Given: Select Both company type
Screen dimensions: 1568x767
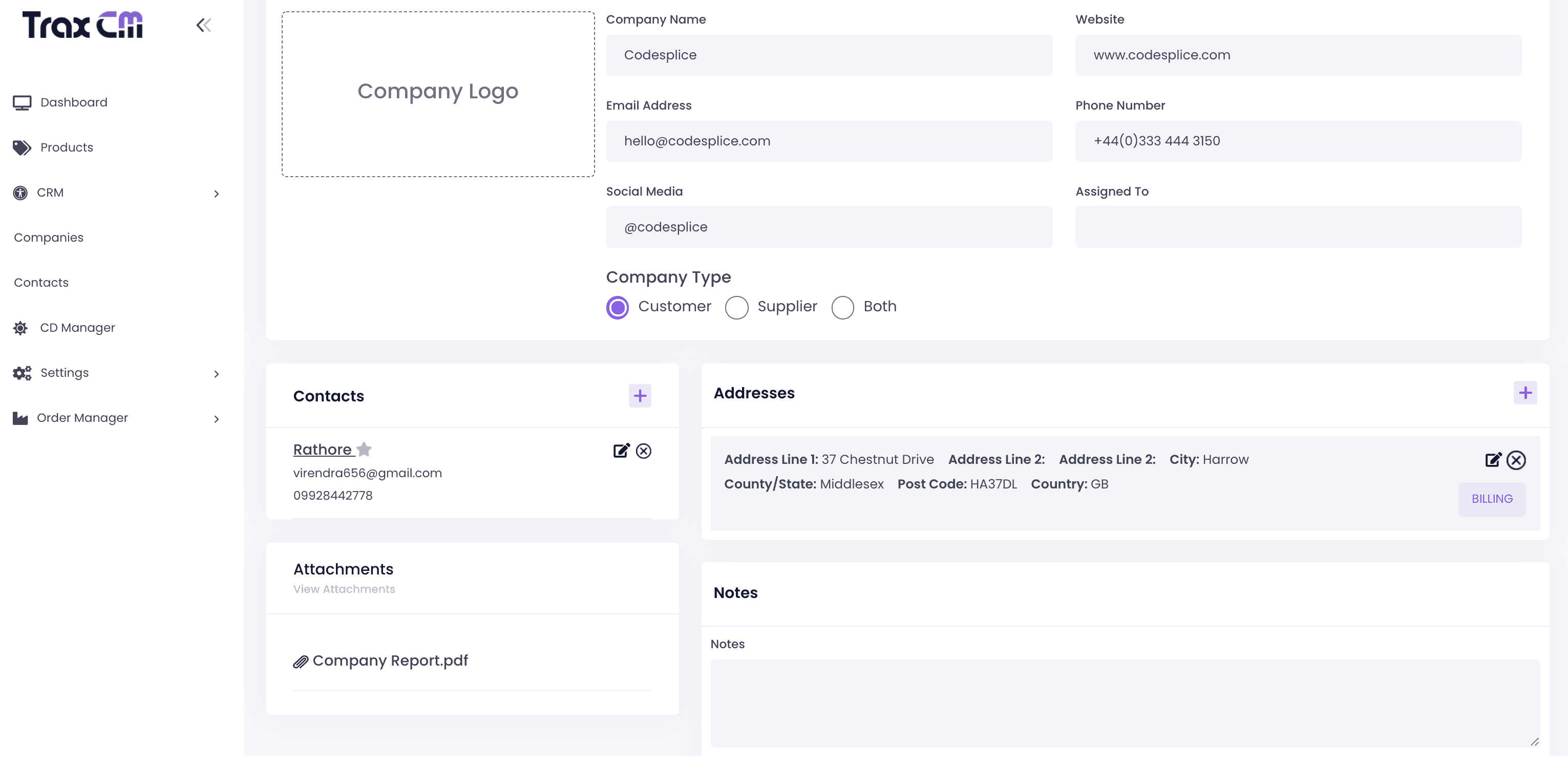Looking at the screenshot, I should (842, 307).
